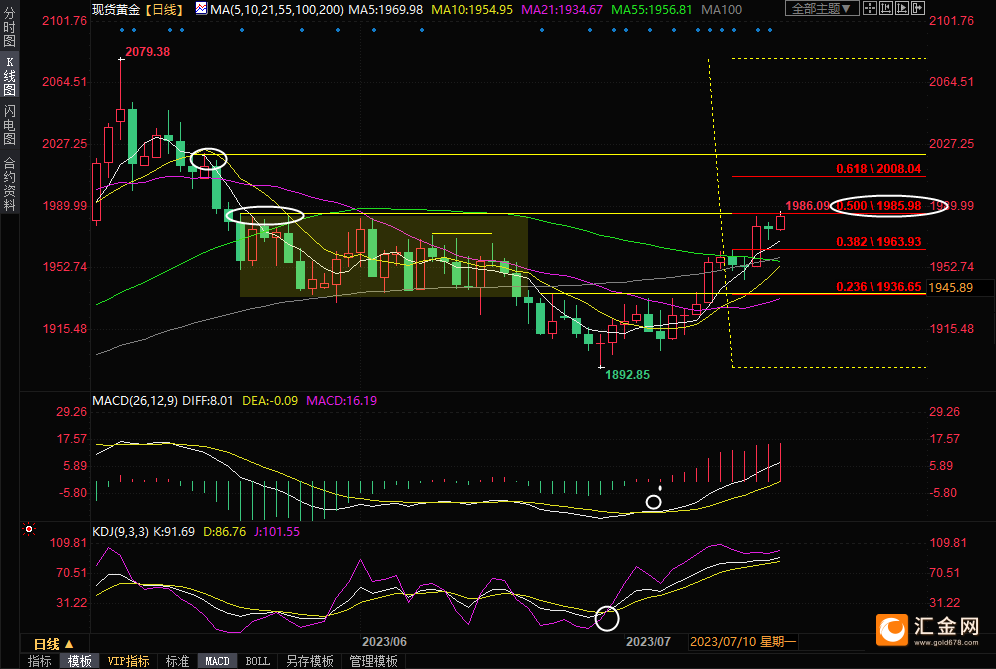Select the 指标 bottom tab
This screenshot has height=669, width=996.
point(39,661)
